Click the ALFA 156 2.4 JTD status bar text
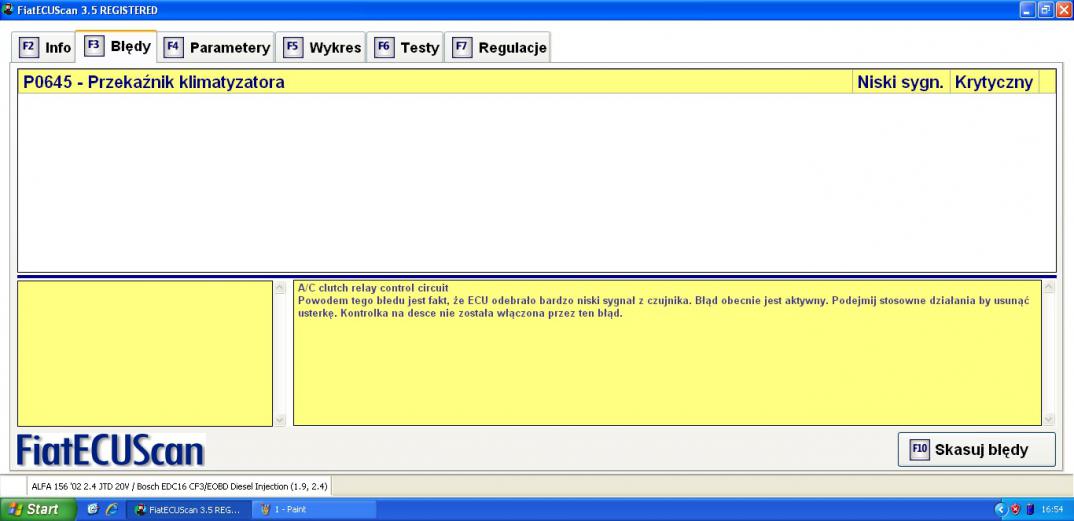Screen dimensions: 1074x521 179,487
